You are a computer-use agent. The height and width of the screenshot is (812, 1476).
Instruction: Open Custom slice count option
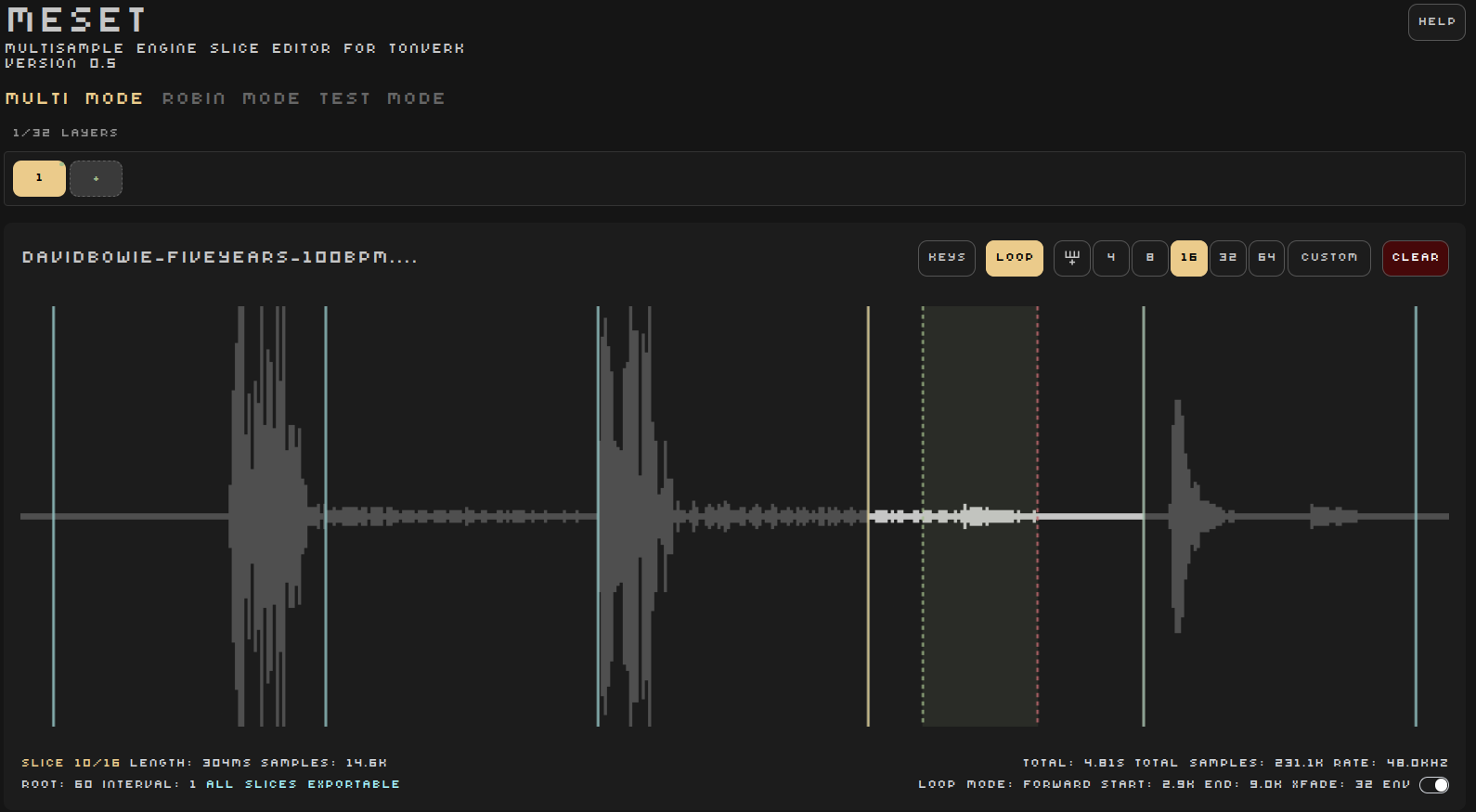[1328, 258]
